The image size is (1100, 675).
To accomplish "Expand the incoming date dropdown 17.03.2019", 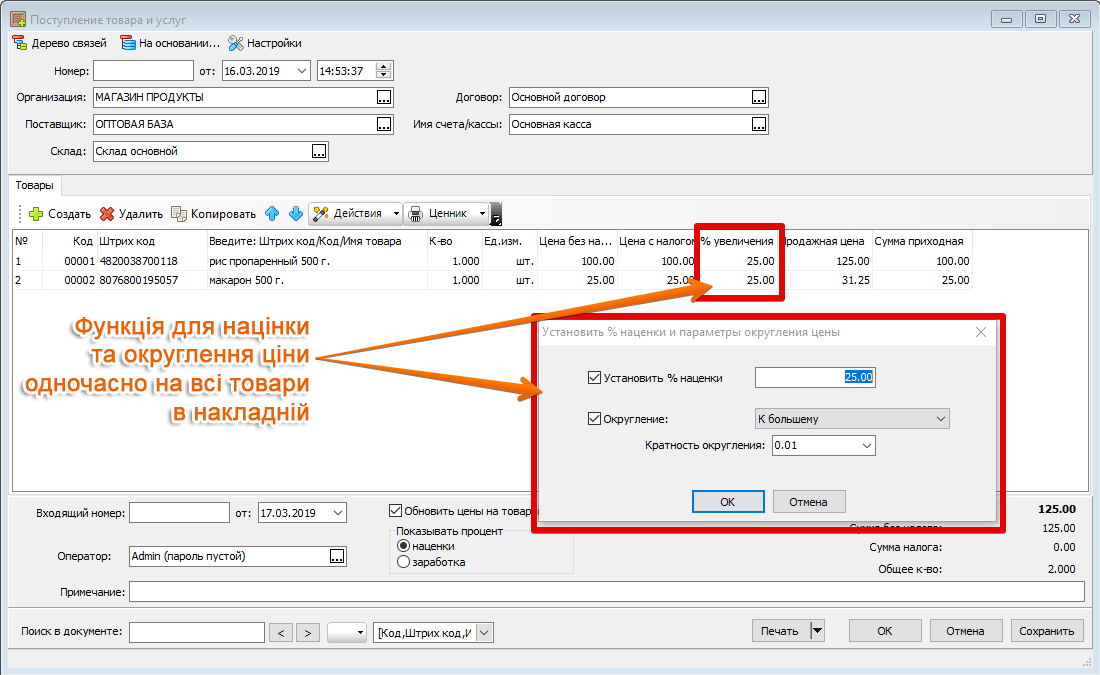I will pyautogui.click(x=338, y=513).
